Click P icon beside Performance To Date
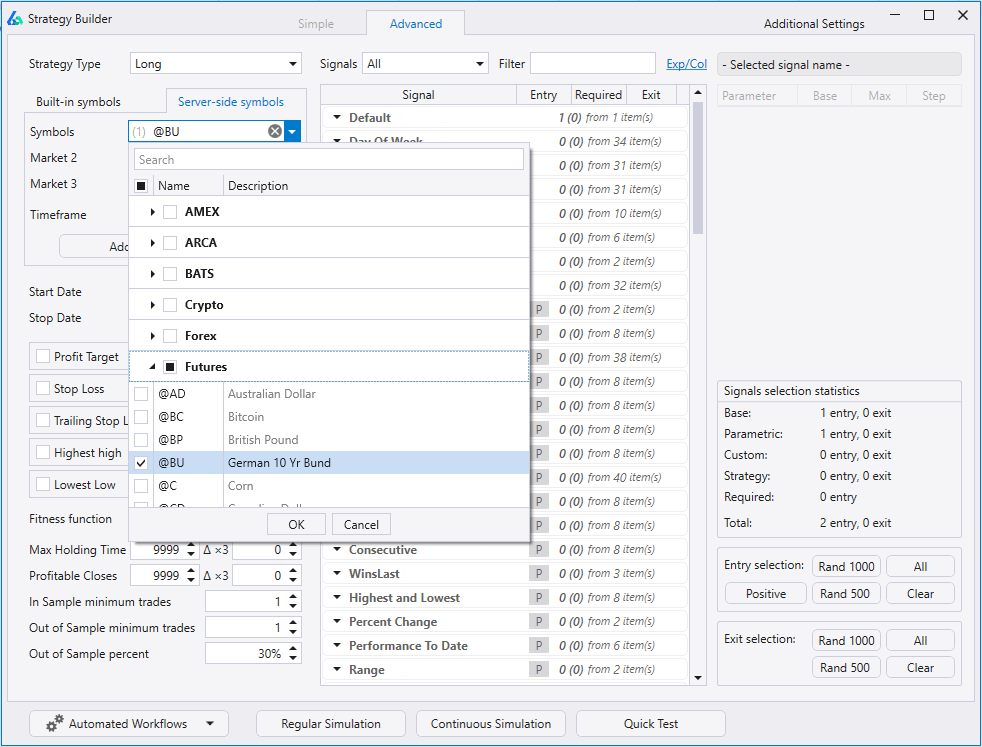Image resolution: width=982 pixels, height=747 pixels. 539,645
